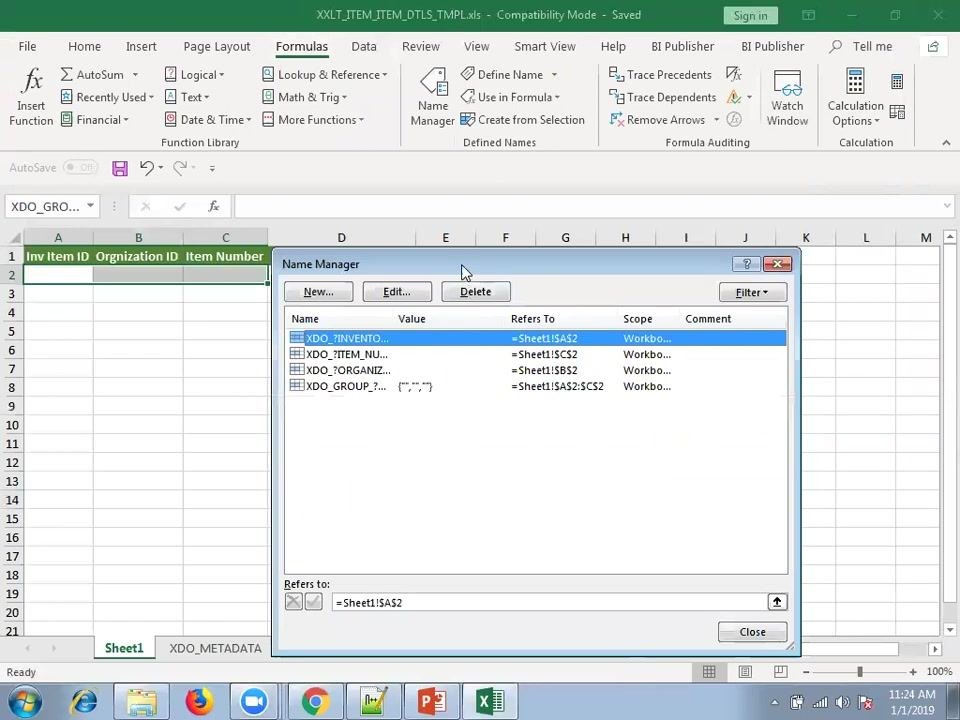Viewport: 960px width, 720px height.
Task: Open Firefox from the taskbar
Action: tap(199, 701)
